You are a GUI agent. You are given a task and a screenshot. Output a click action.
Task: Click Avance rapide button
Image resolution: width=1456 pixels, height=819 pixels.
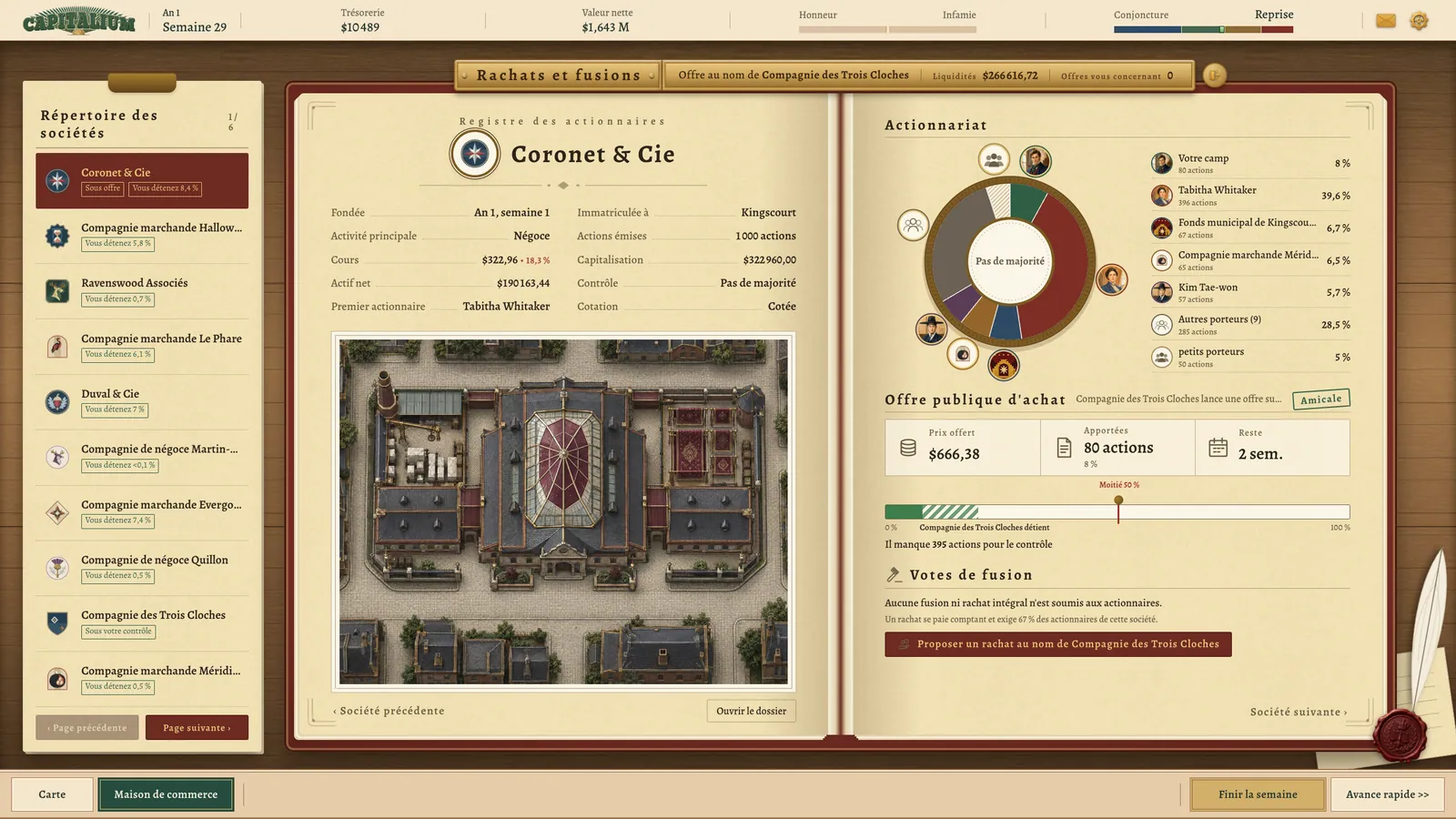coord(1387,794)
